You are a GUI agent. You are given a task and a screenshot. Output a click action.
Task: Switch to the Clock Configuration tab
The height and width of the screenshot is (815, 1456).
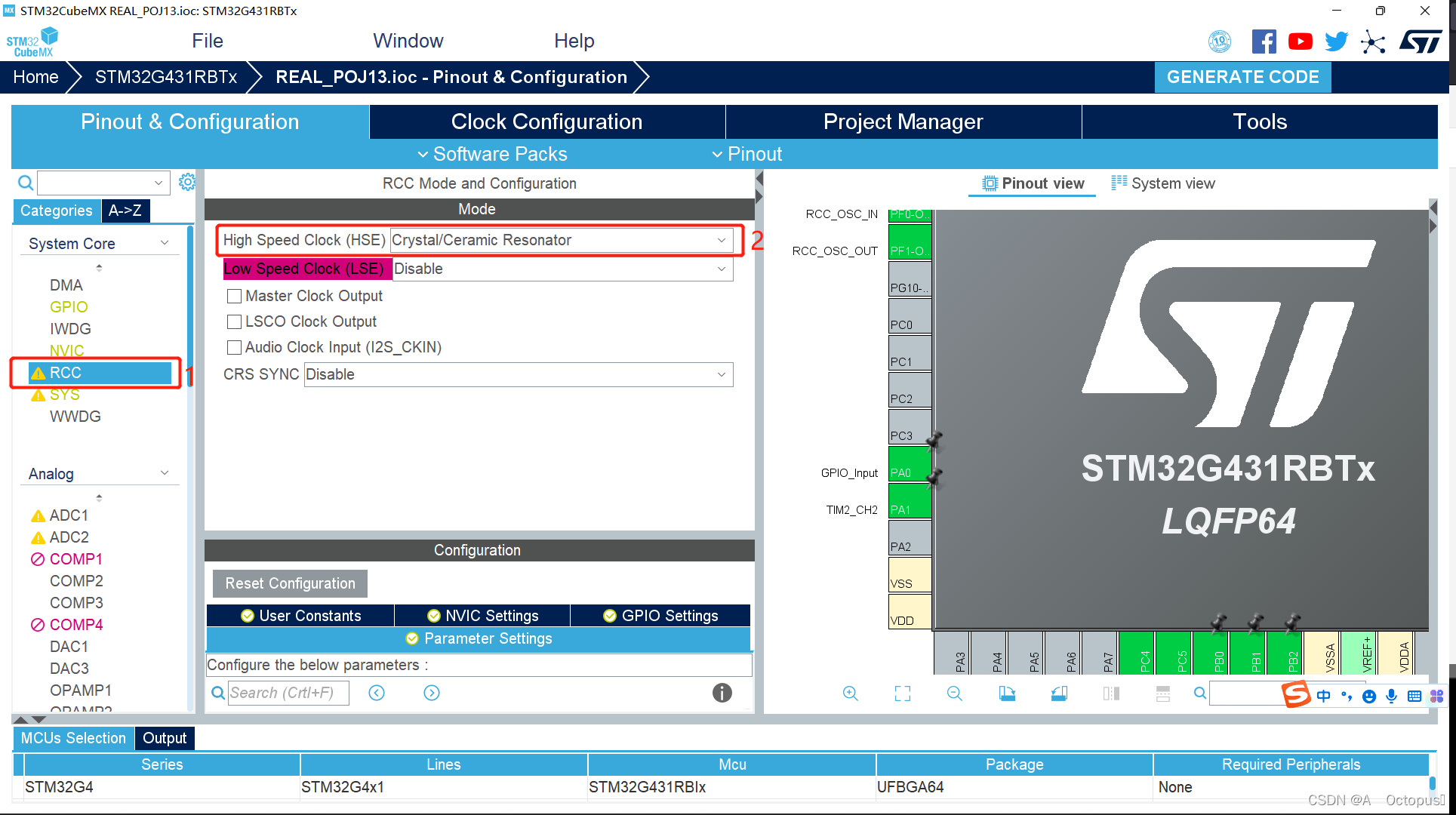[x=546, y=121]
